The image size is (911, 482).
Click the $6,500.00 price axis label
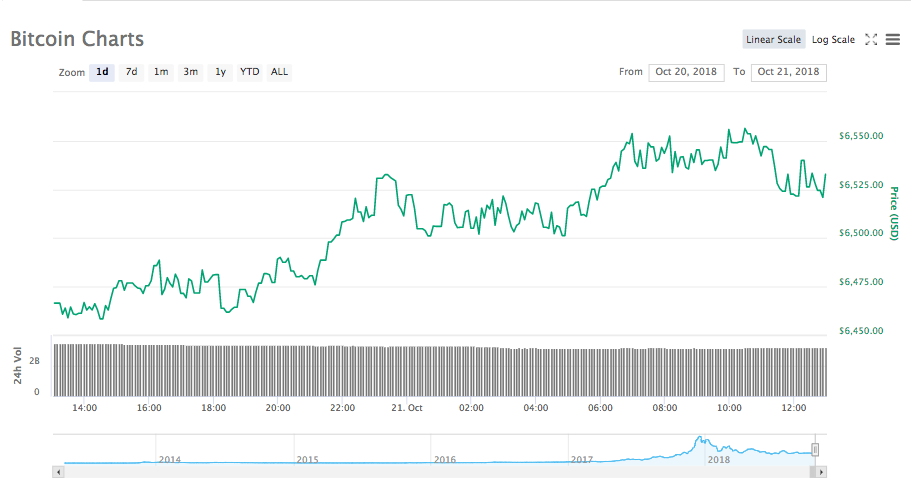(x=861, y=233)
